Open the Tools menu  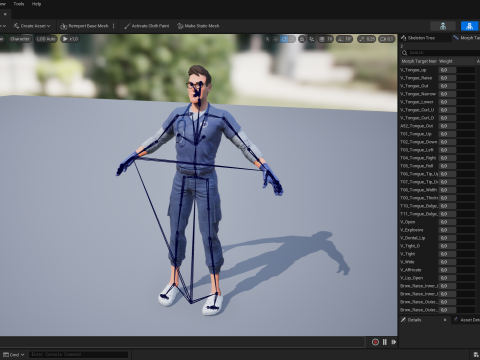coord(19,4)
